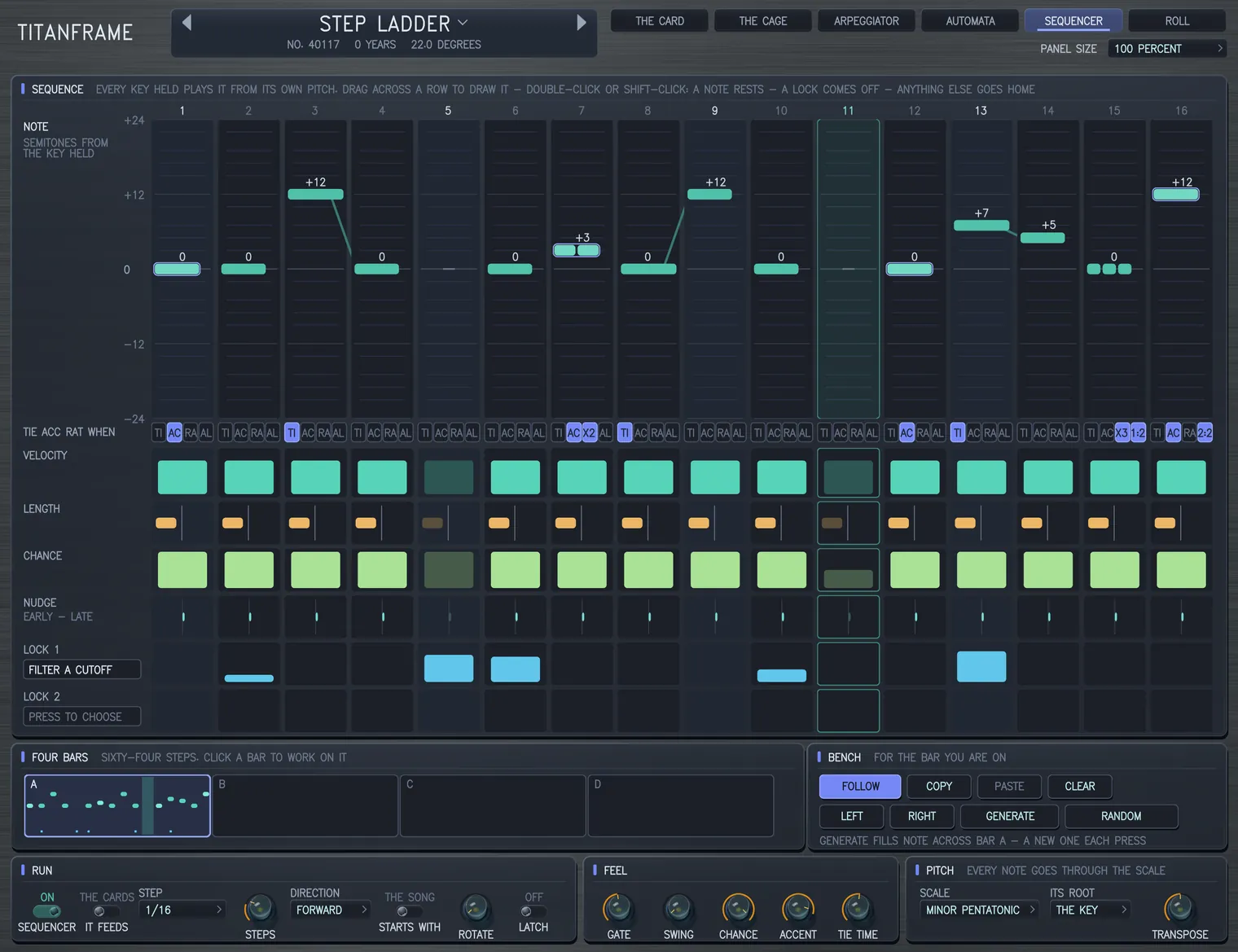Click the Transpose knob in Pitch

tap(1179, 908)
